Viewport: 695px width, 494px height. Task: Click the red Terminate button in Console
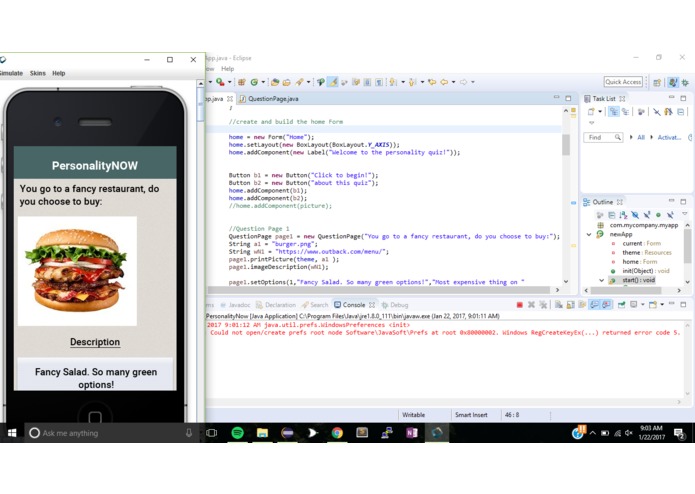point(519,305)
